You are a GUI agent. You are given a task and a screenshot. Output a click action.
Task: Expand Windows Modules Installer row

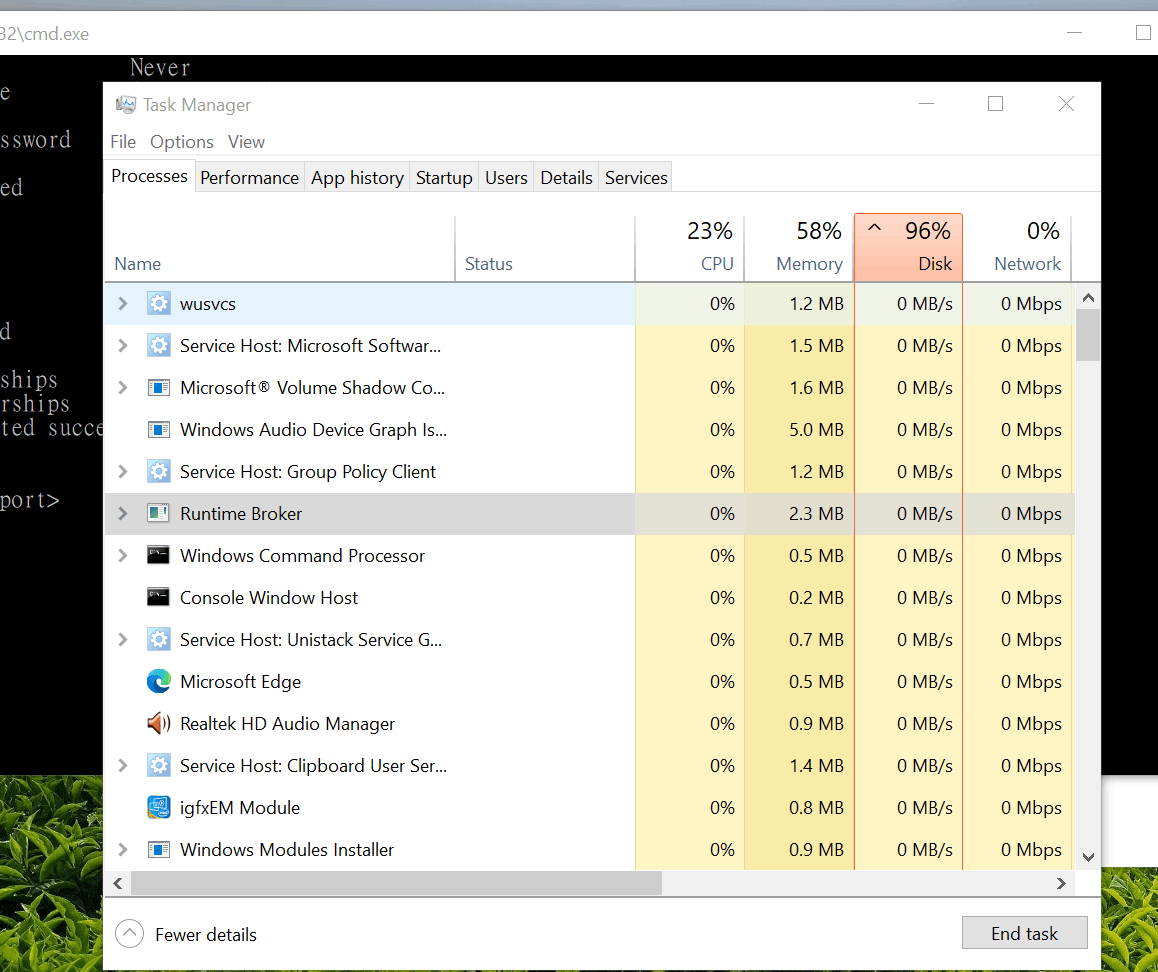[x=123, y=850]
